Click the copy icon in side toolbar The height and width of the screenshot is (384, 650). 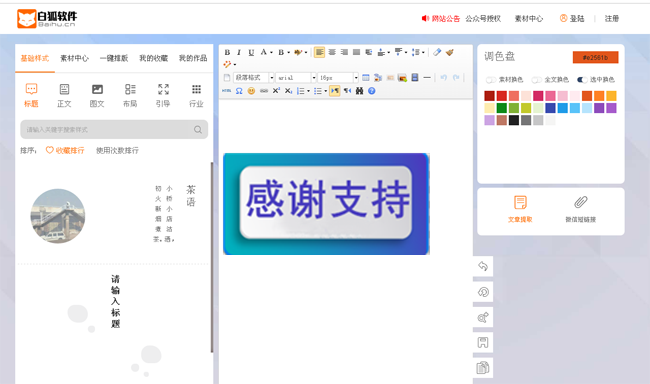483,368
